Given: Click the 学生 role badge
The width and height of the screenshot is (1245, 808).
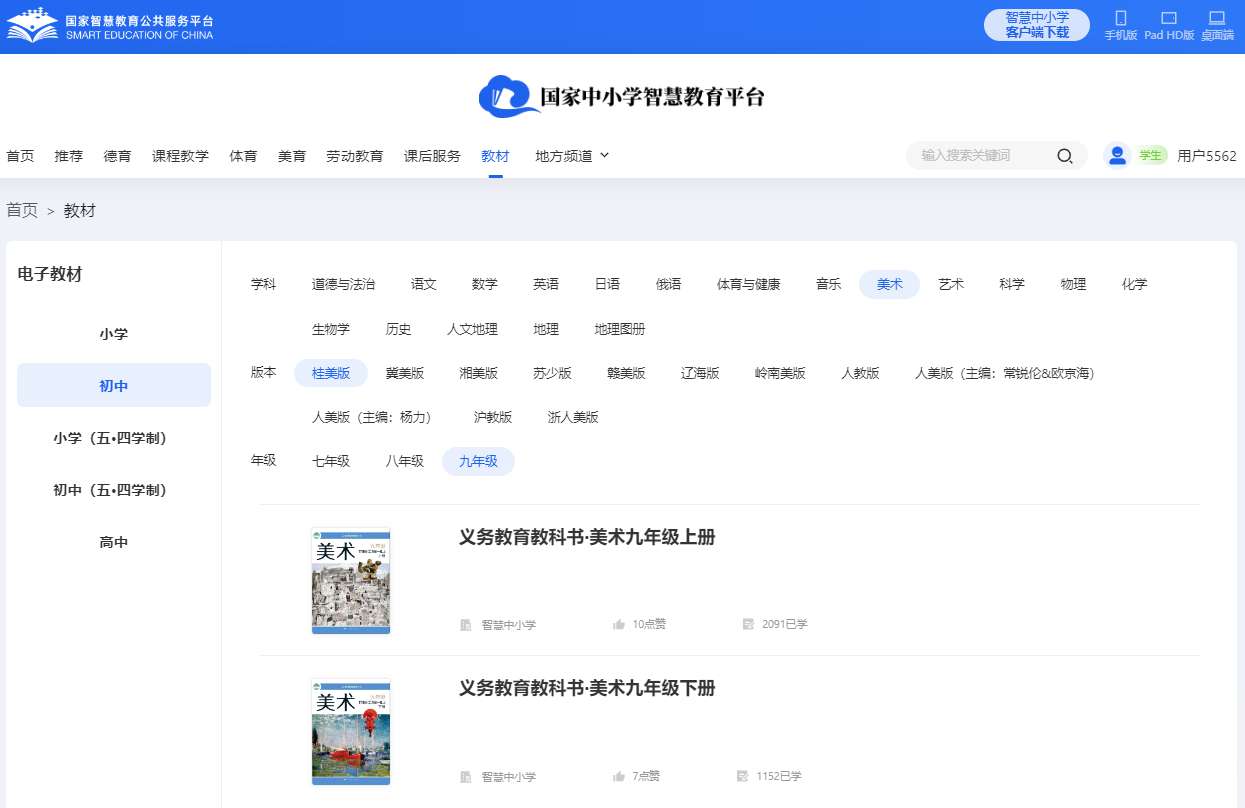Looking at the screenshot, I should [x=1151, y=156].
